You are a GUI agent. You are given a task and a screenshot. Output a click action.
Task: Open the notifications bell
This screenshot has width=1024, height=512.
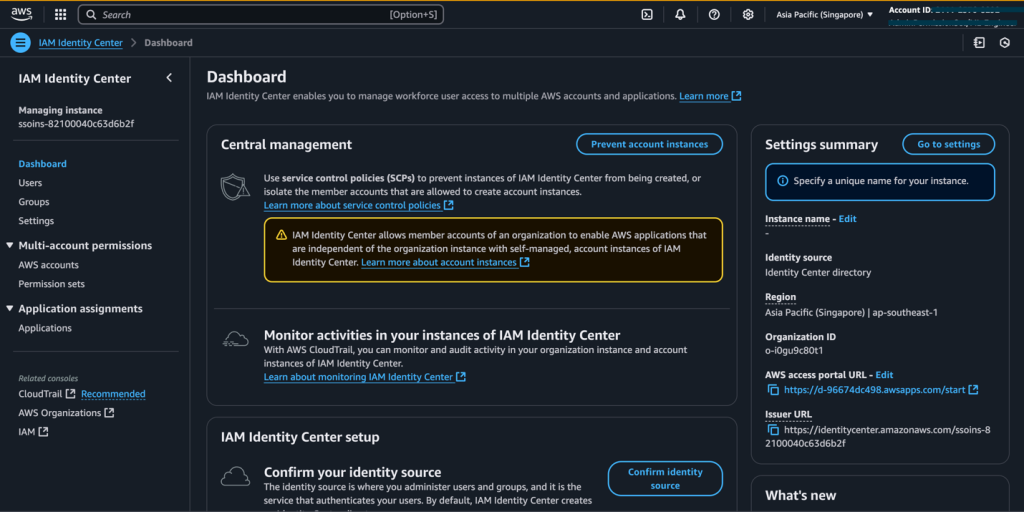680,14
